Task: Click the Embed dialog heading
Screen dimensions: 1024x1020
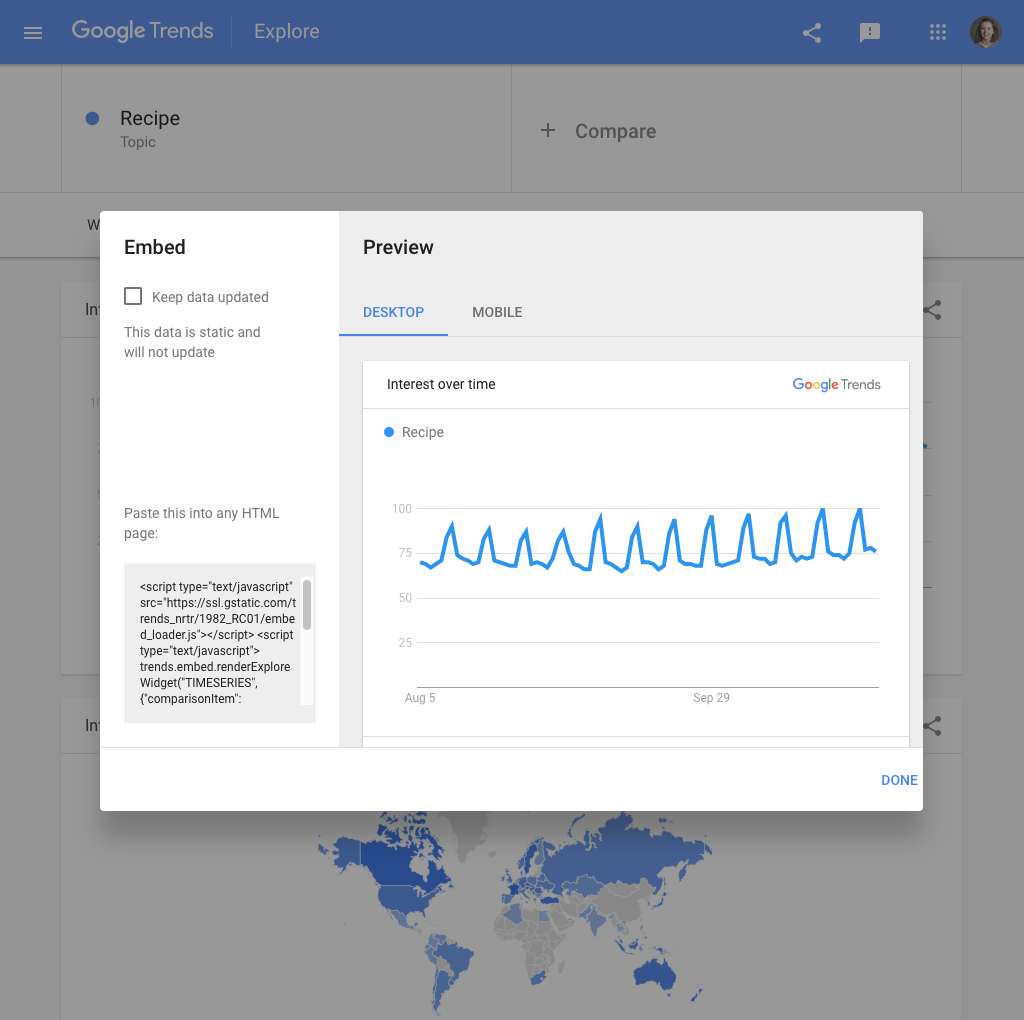Action: coord(155,247)
